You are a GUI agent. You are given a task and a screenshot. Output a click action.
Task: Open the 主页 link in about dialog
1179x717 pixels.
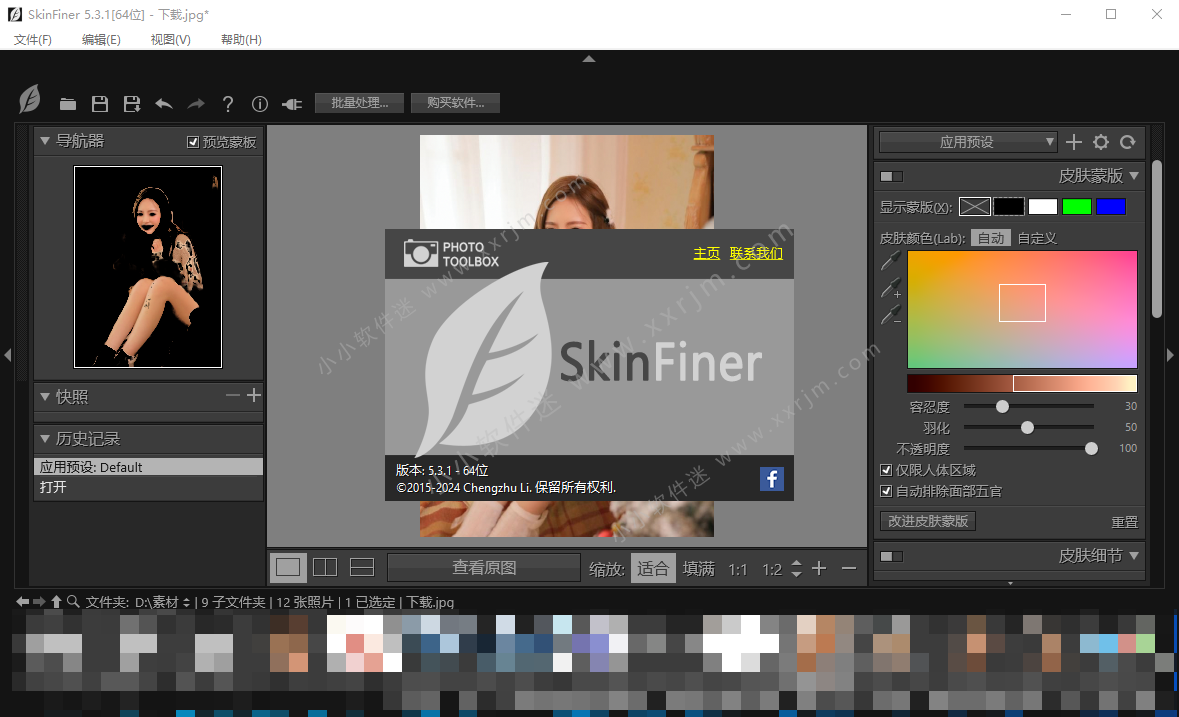click(707, 253)
